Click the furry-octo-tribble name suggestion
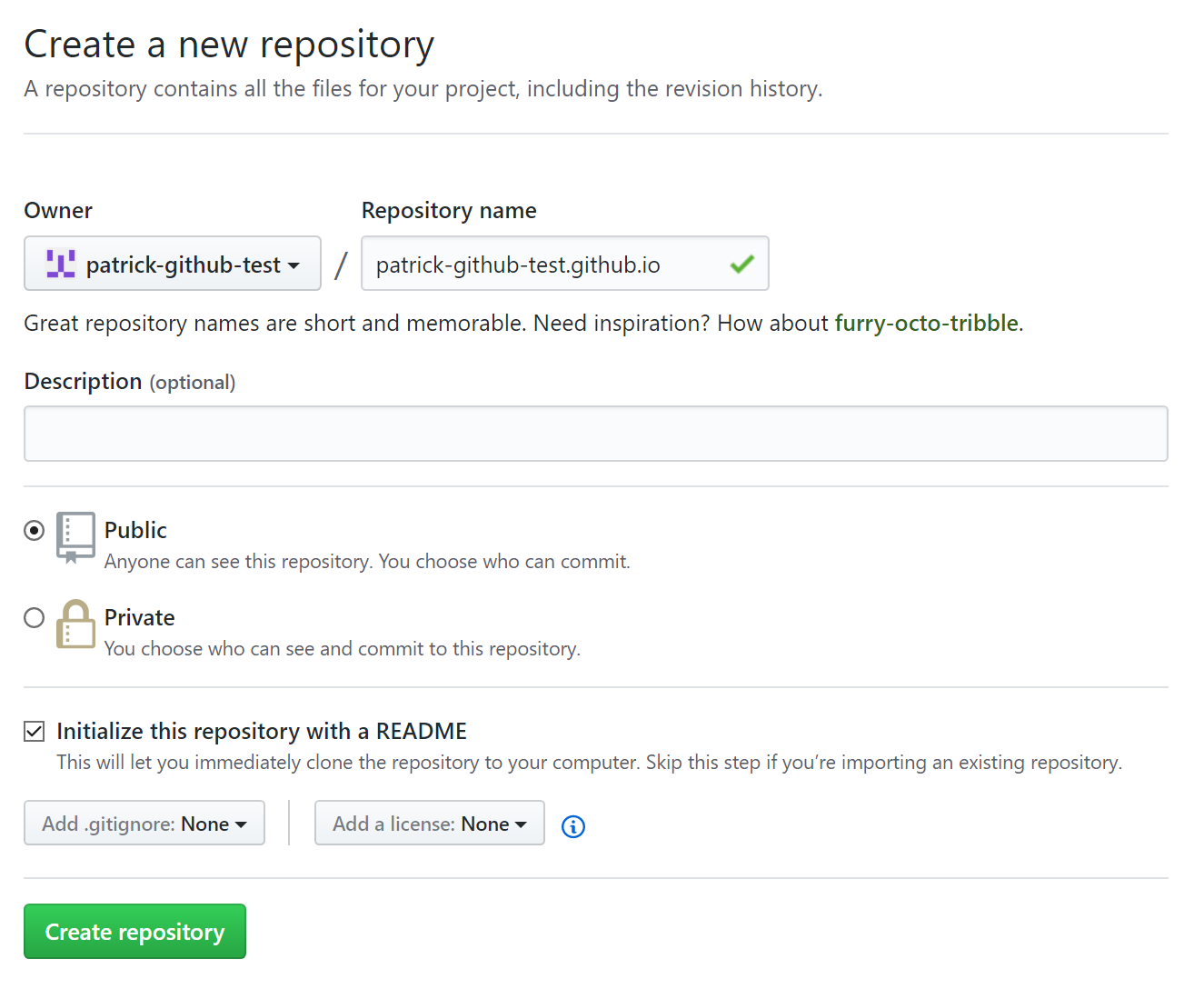Viewport: 1204px width, 989px height. 927,324
